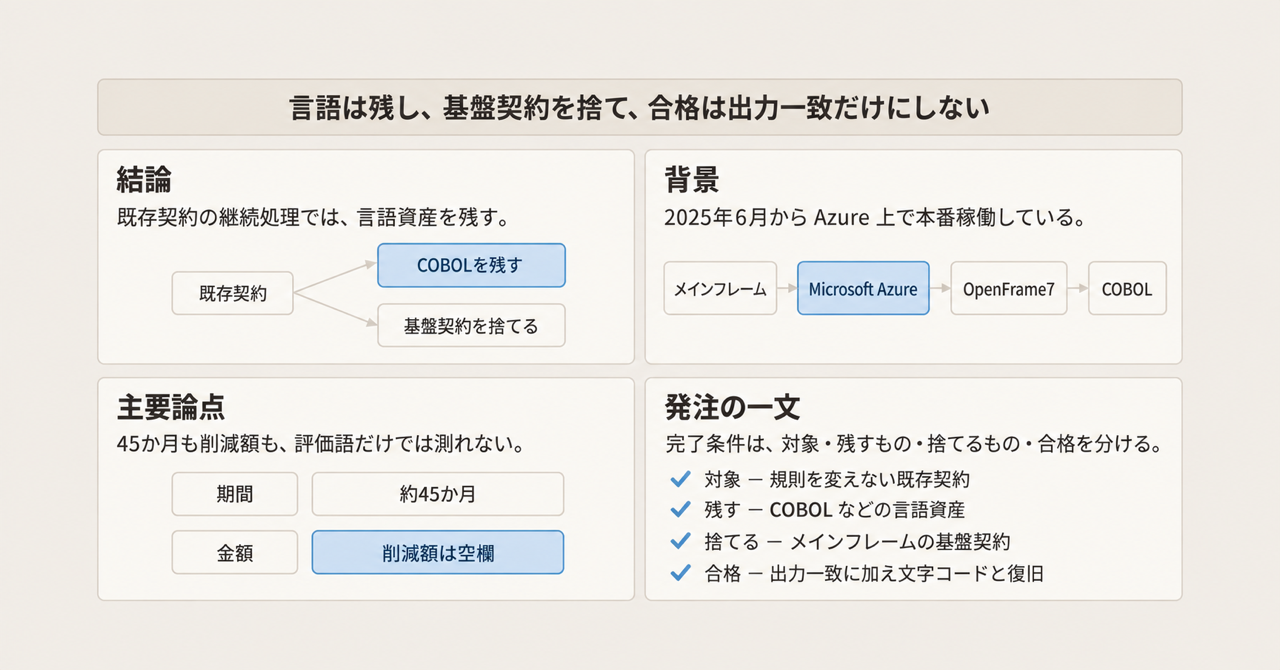1280x670 pixels.
Task: Click the final COBOL box in 背景 flow
Action: [x=1127, y=289]
